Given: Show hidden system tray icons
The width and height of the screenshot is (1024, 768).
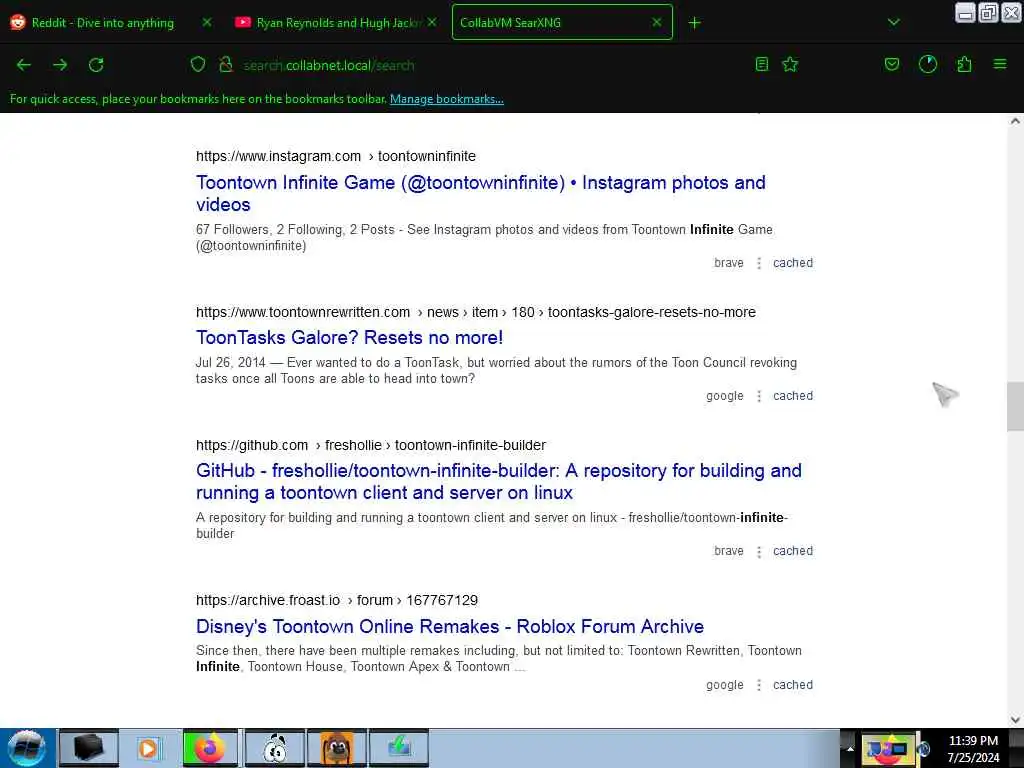Looking at the screenshot, I should click(850, 749).
